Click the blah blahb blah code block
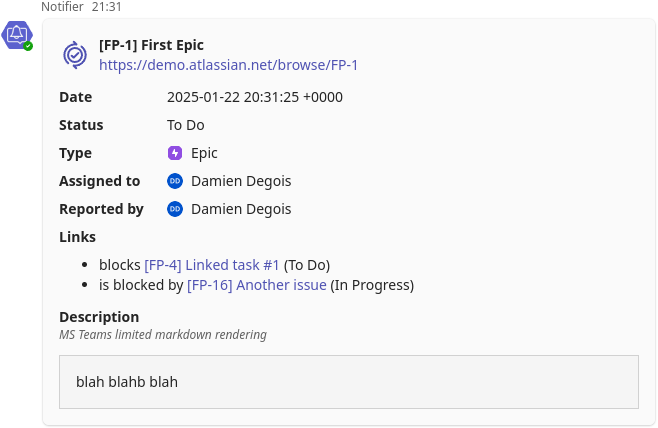Viewport: 658px width, 428px height. tap(349, 382)
